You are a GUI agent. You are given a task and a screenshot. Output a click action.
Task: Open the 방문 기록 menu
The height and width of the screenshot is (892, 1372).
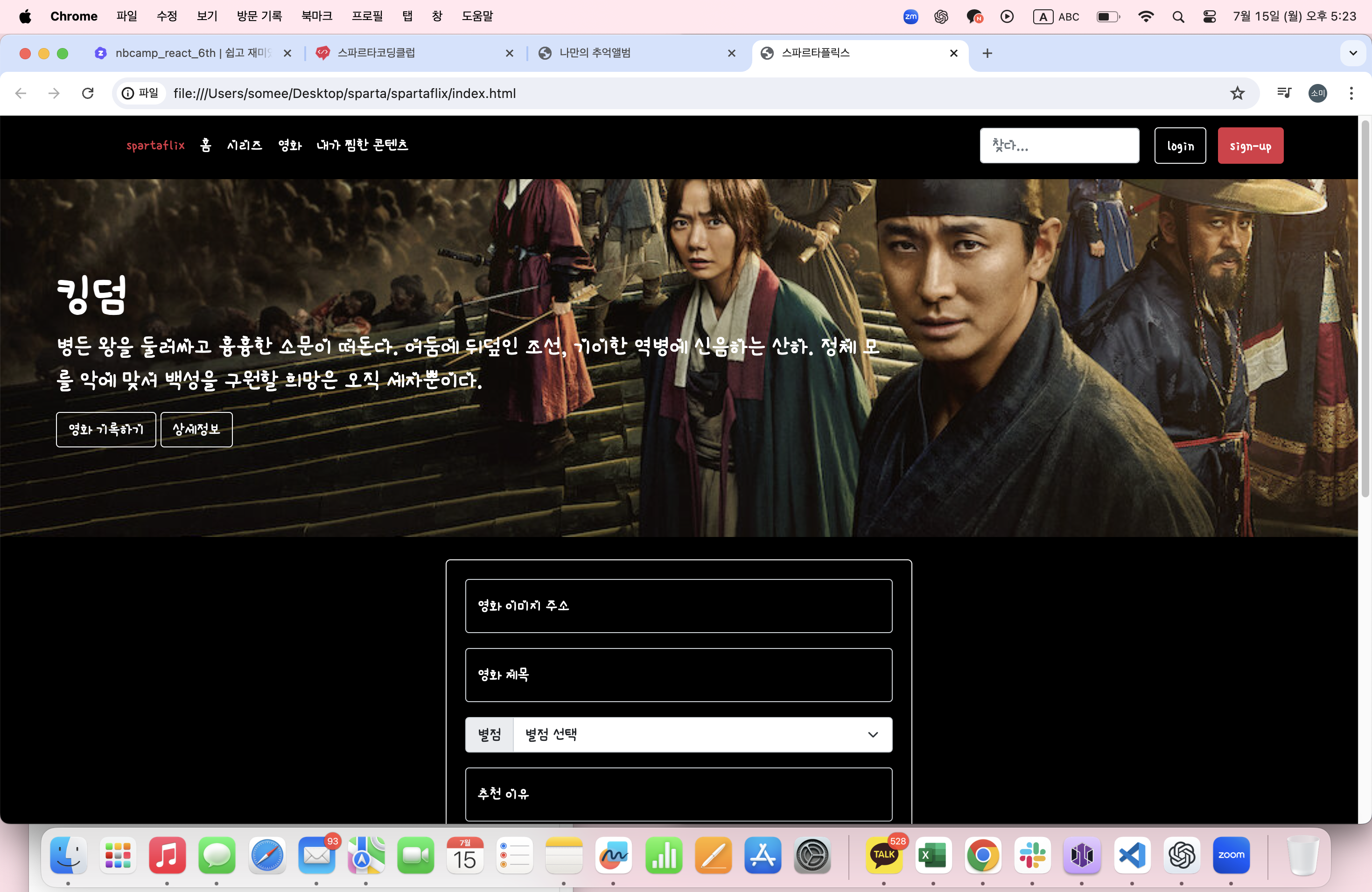click(259, 16)
